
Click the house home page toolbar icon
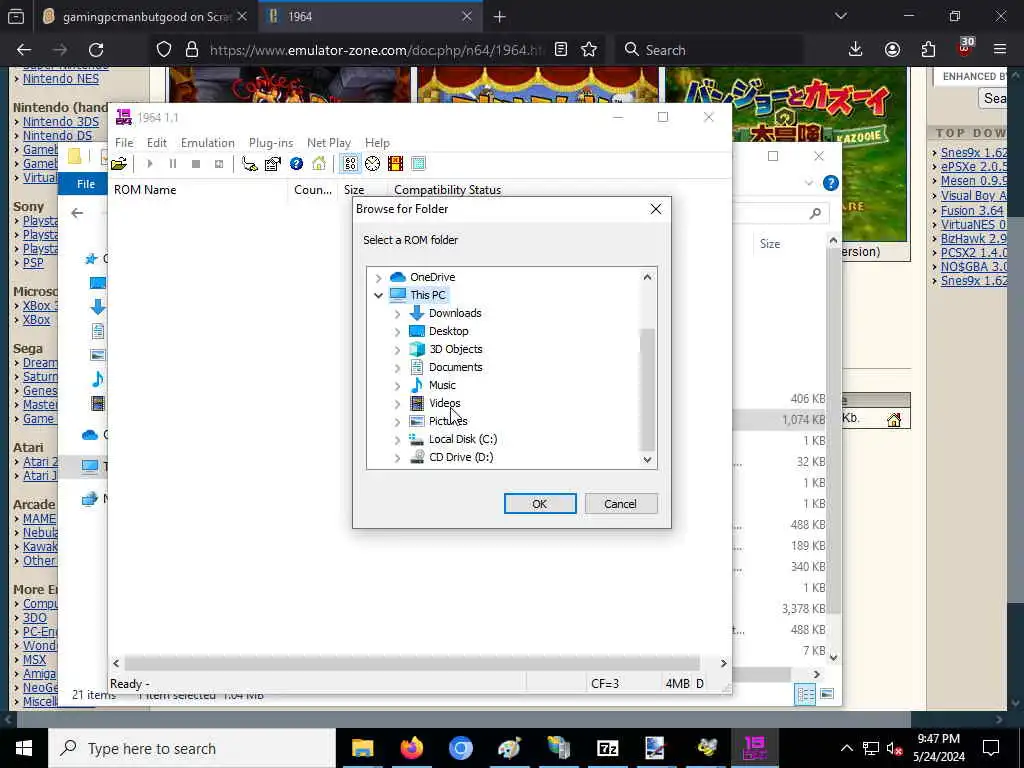[319, 164]
